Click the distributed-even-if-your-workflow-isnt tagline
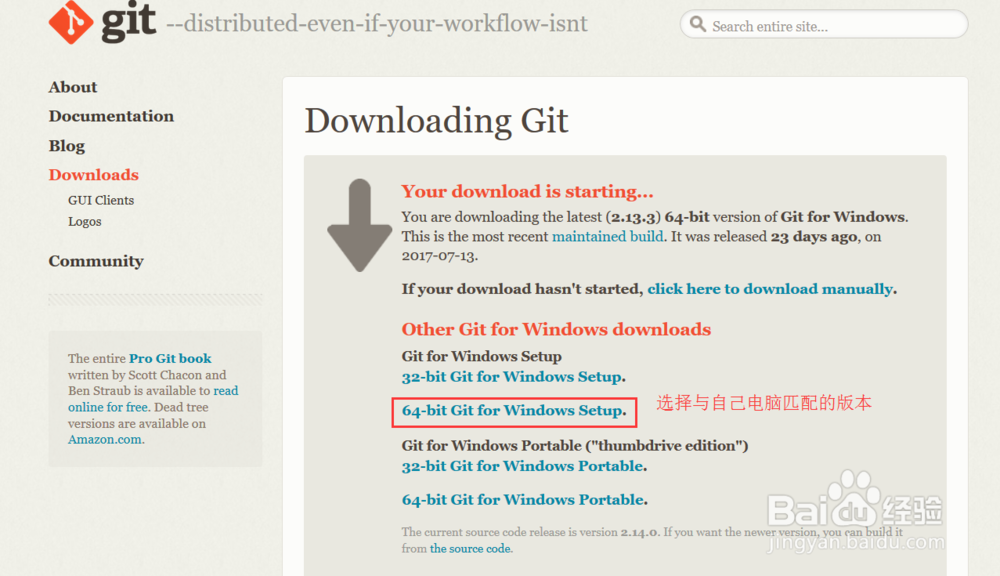1000x576 pixels. 377,24
